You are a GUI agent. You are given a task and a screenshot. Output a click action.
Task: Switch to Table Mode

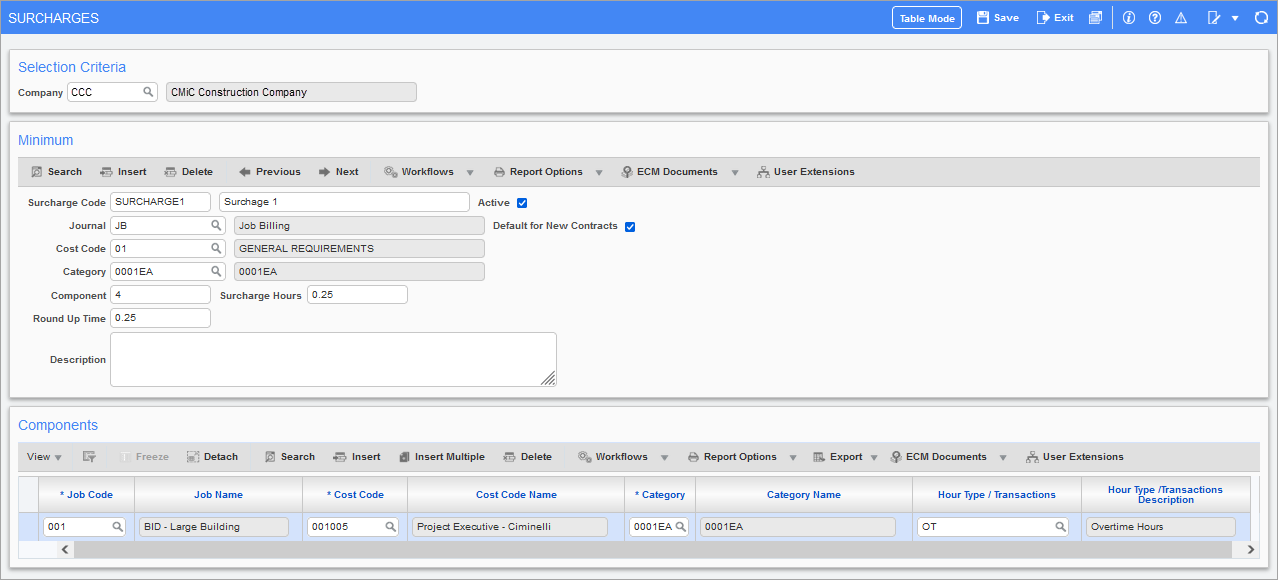(x=926, y=17)
